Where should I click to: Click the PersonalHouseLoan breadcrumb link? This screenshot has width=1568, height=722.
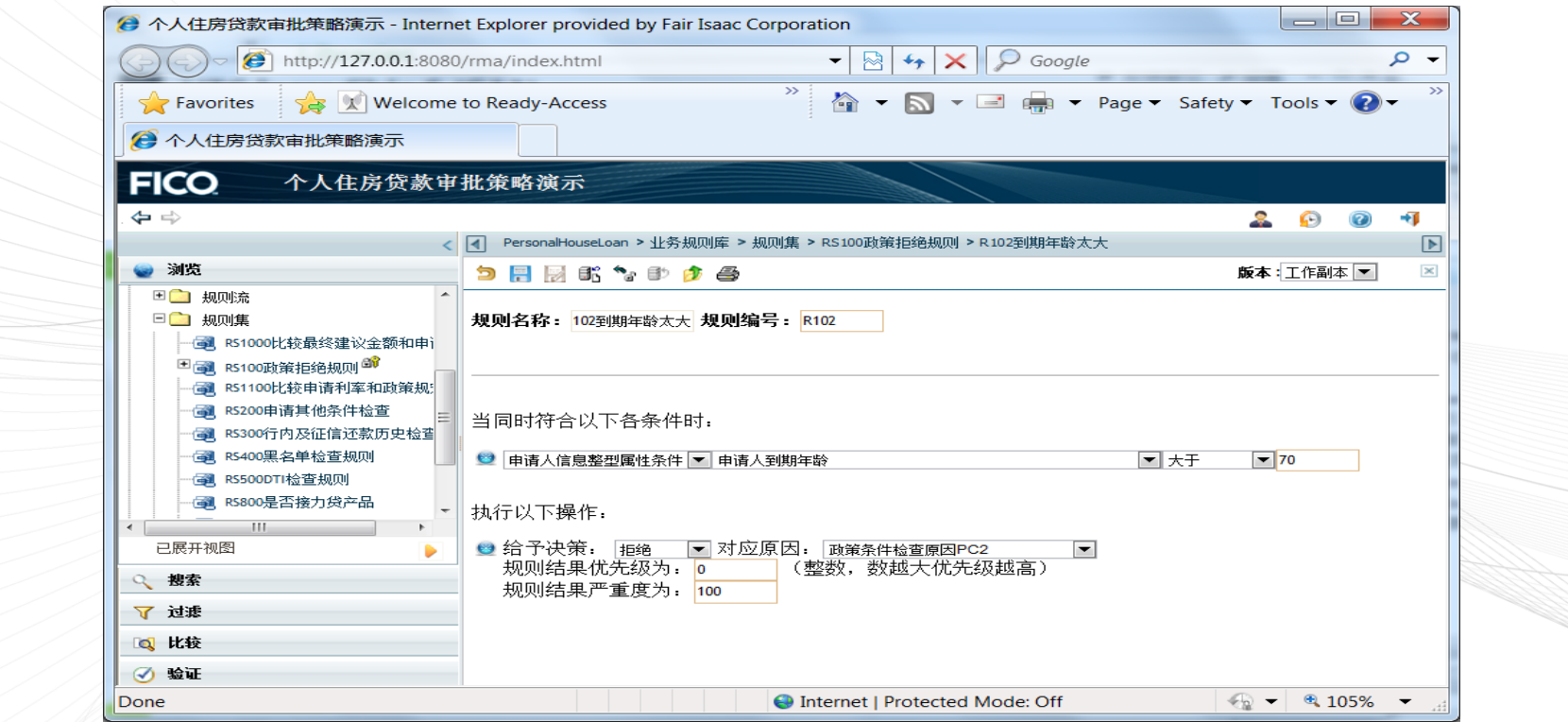coord(565,243)
